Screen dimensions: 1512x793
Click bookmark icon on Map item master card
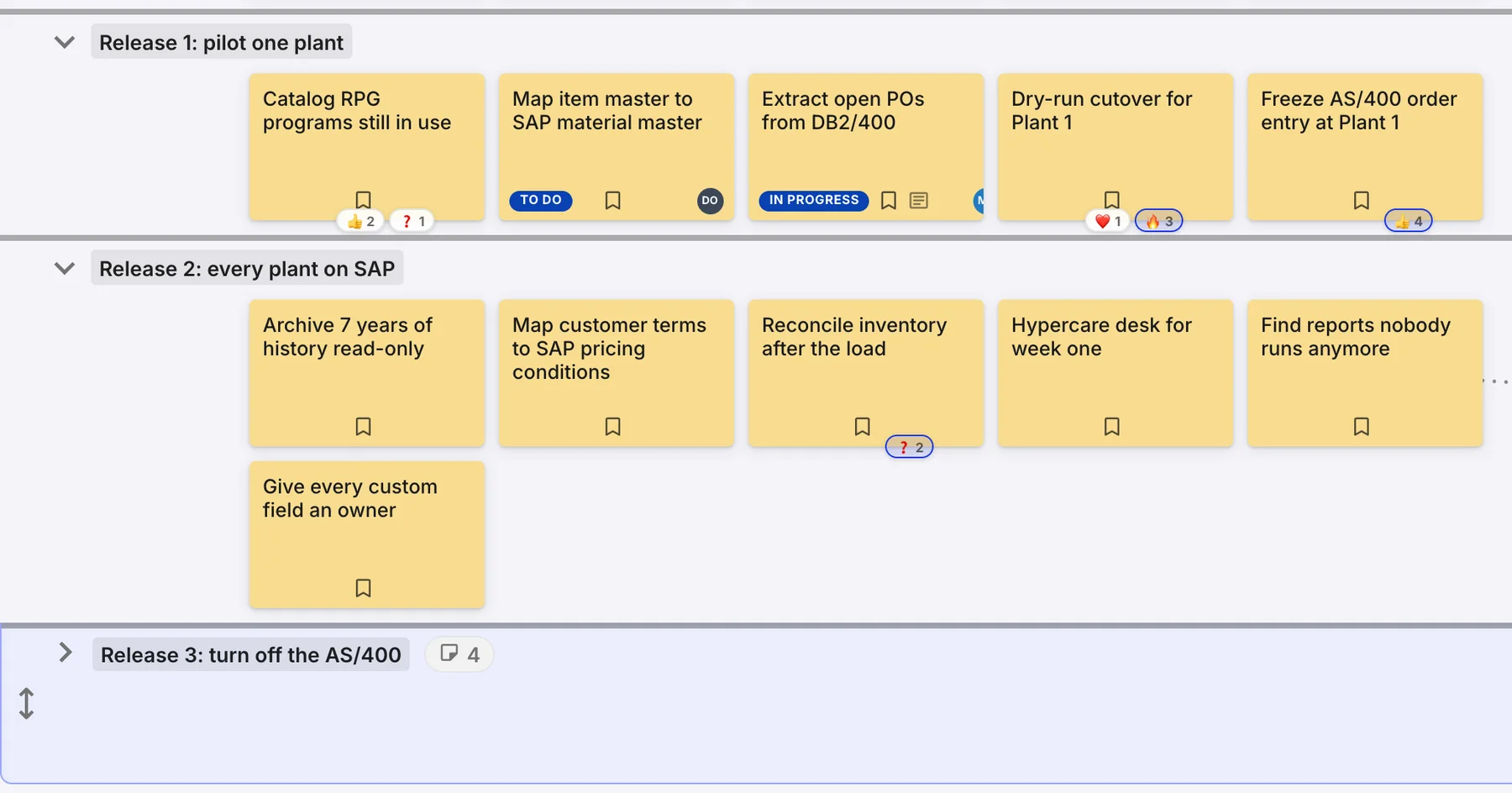pos(613,200)
